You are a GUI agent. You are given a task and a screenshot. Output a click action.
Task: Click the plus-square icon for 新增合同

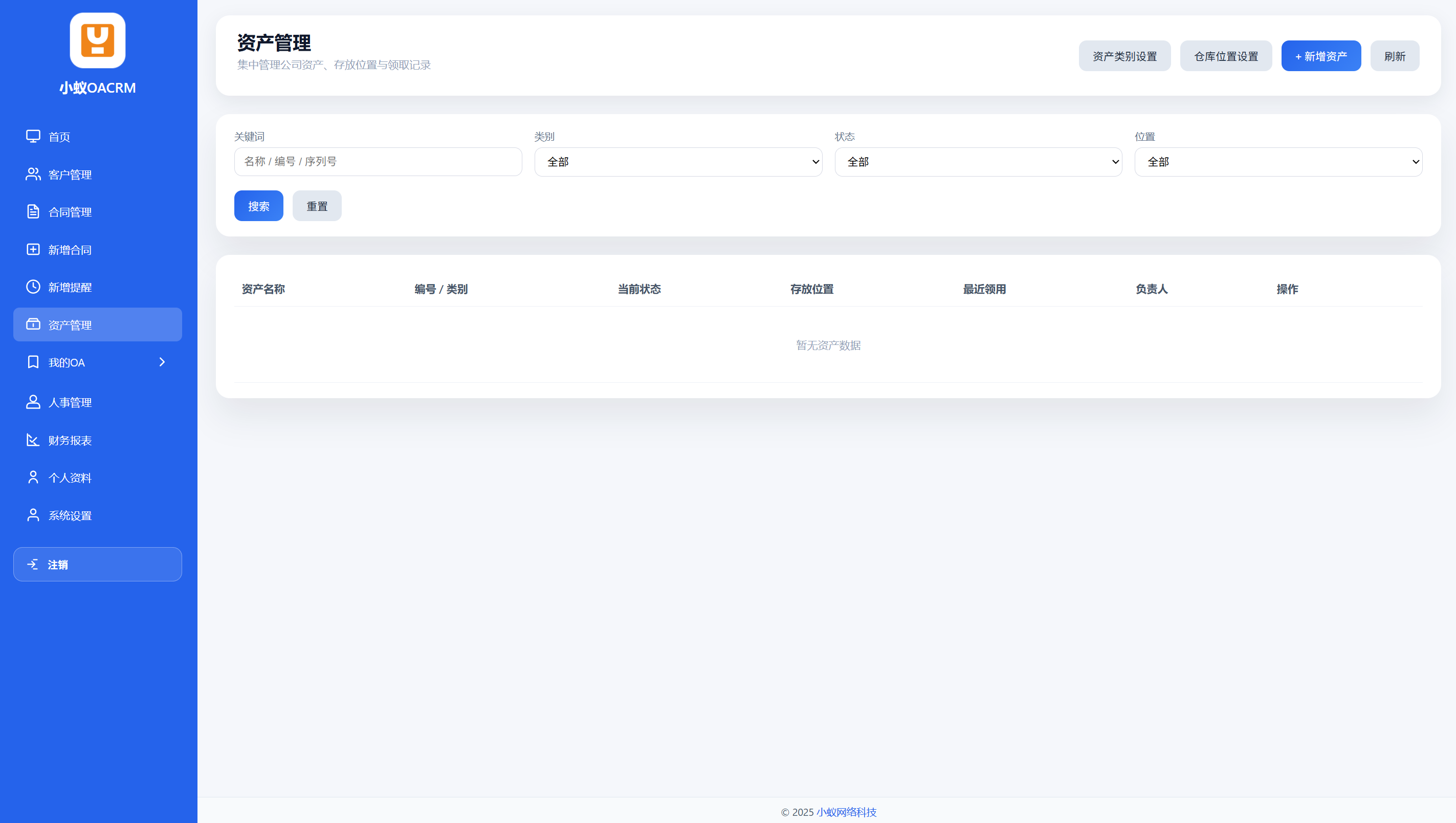coord(33,249)
